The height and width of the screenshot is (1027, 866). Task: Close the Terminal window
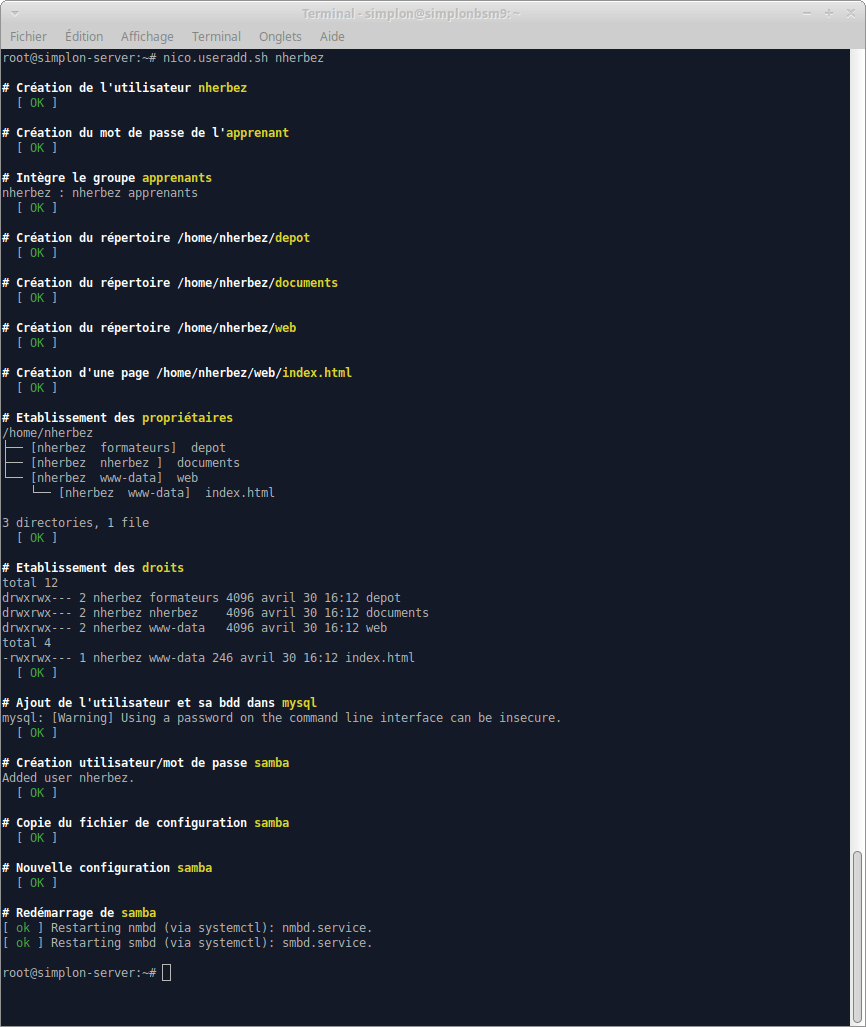tap(851, 13)
